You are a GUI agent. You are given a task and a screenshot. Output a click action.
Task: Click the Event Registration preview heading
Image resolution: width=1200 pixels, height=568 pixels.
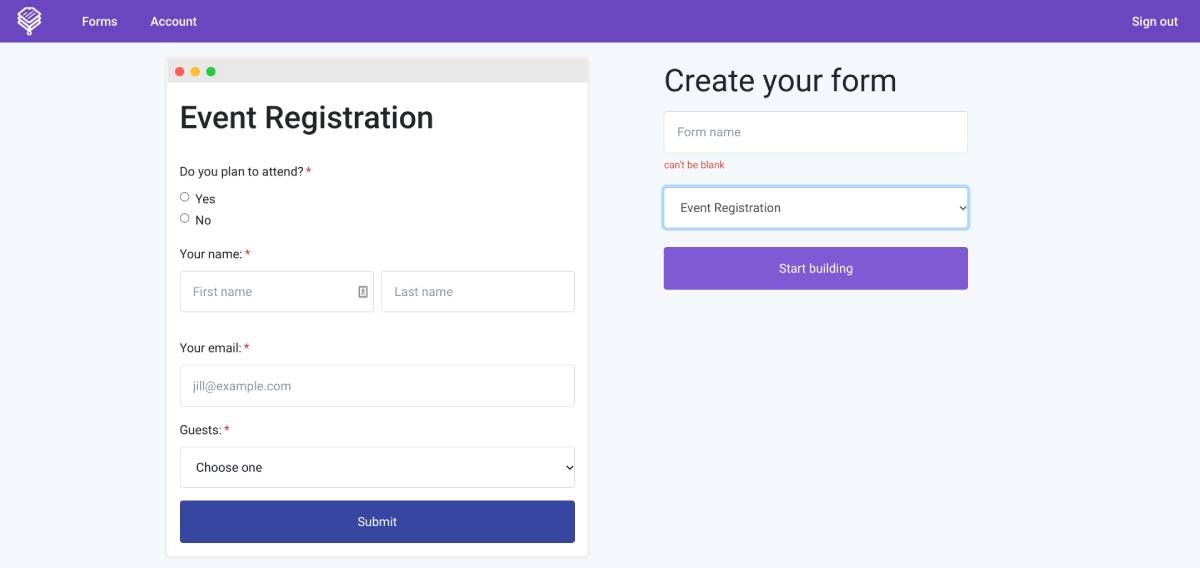click(306, 118)
